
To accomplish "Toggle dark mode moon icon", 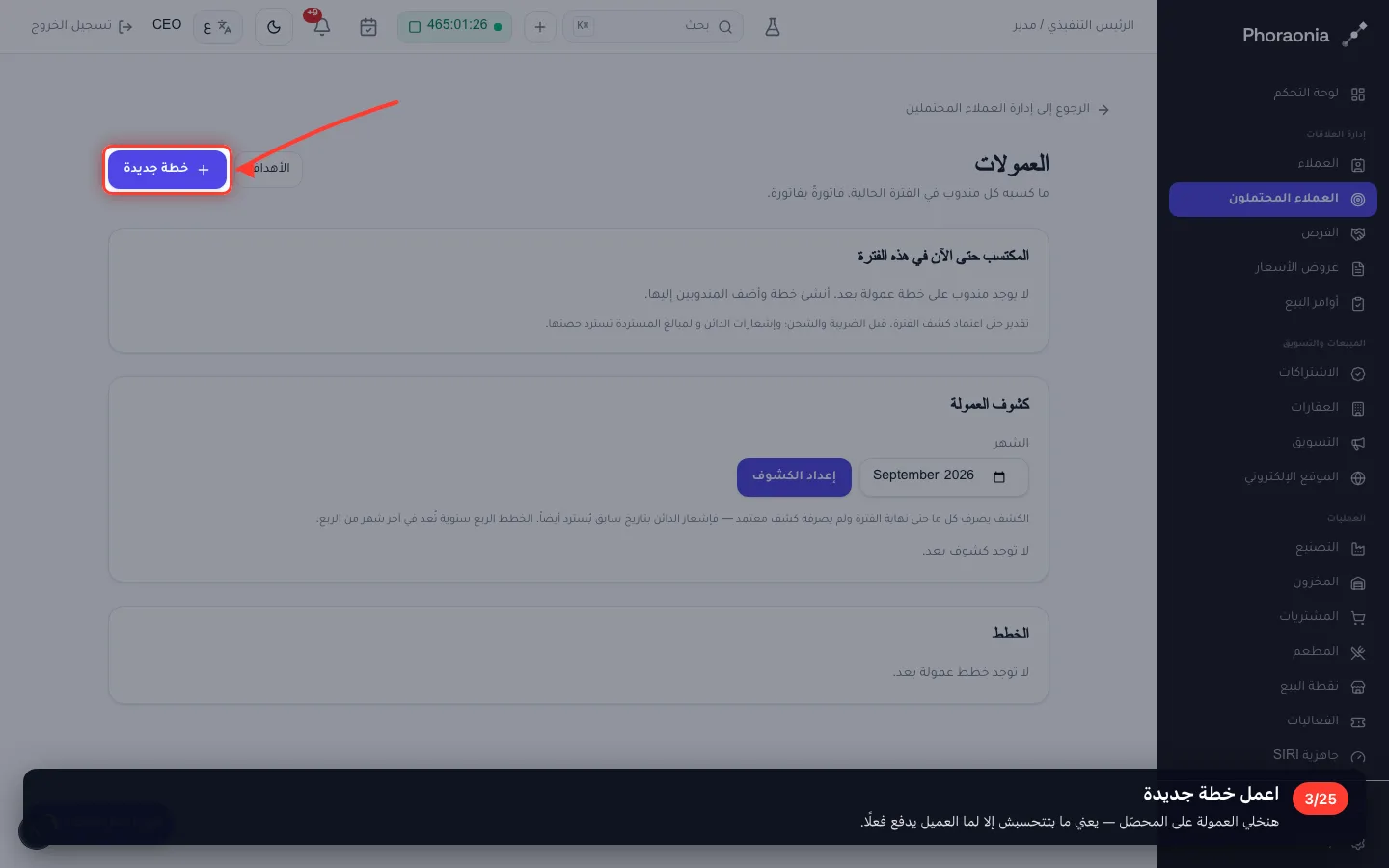I will pos(274,27).
